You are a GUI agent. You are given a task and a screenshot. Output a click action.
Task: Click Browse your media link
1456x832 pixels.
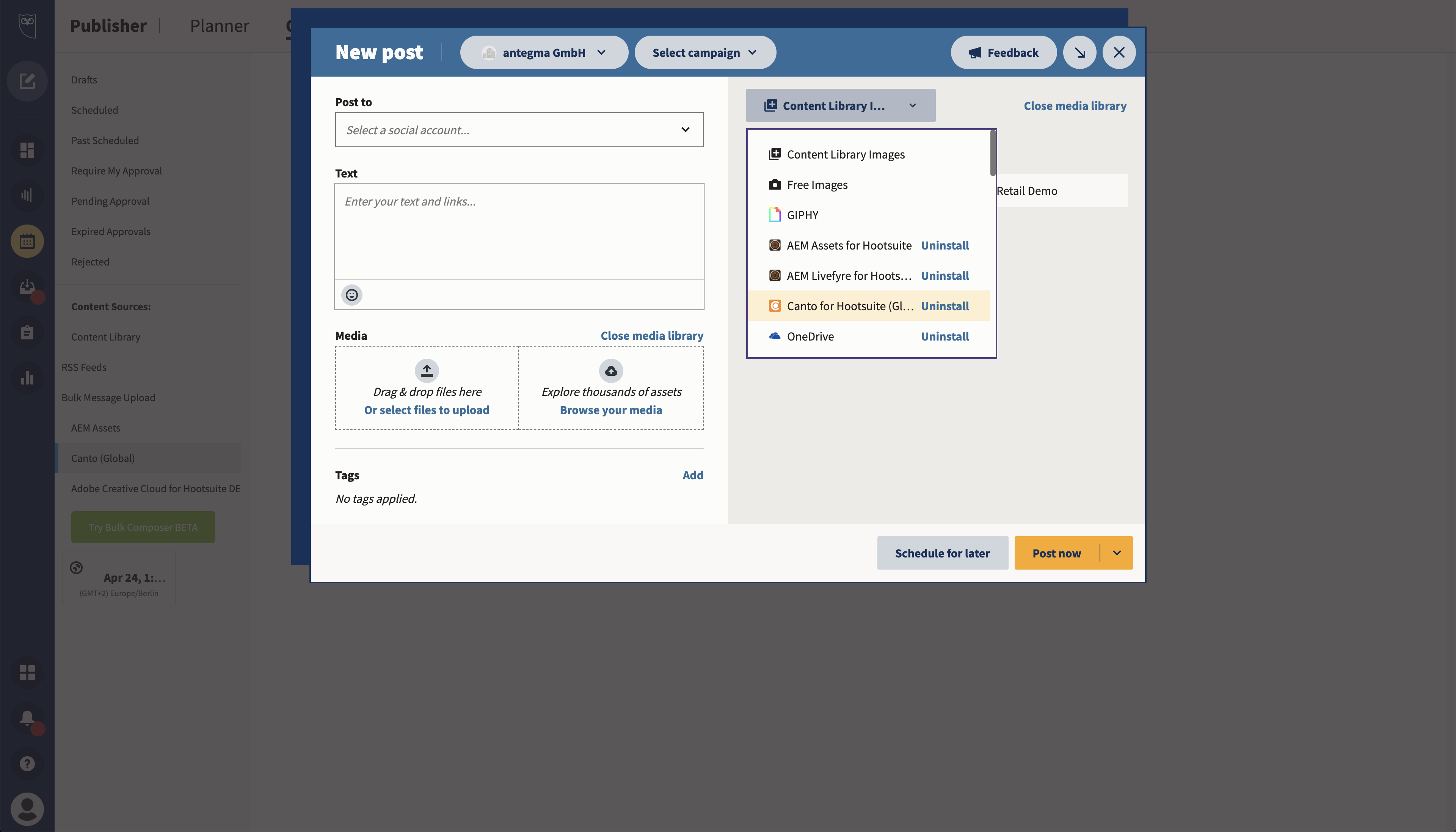pos(610,410)
